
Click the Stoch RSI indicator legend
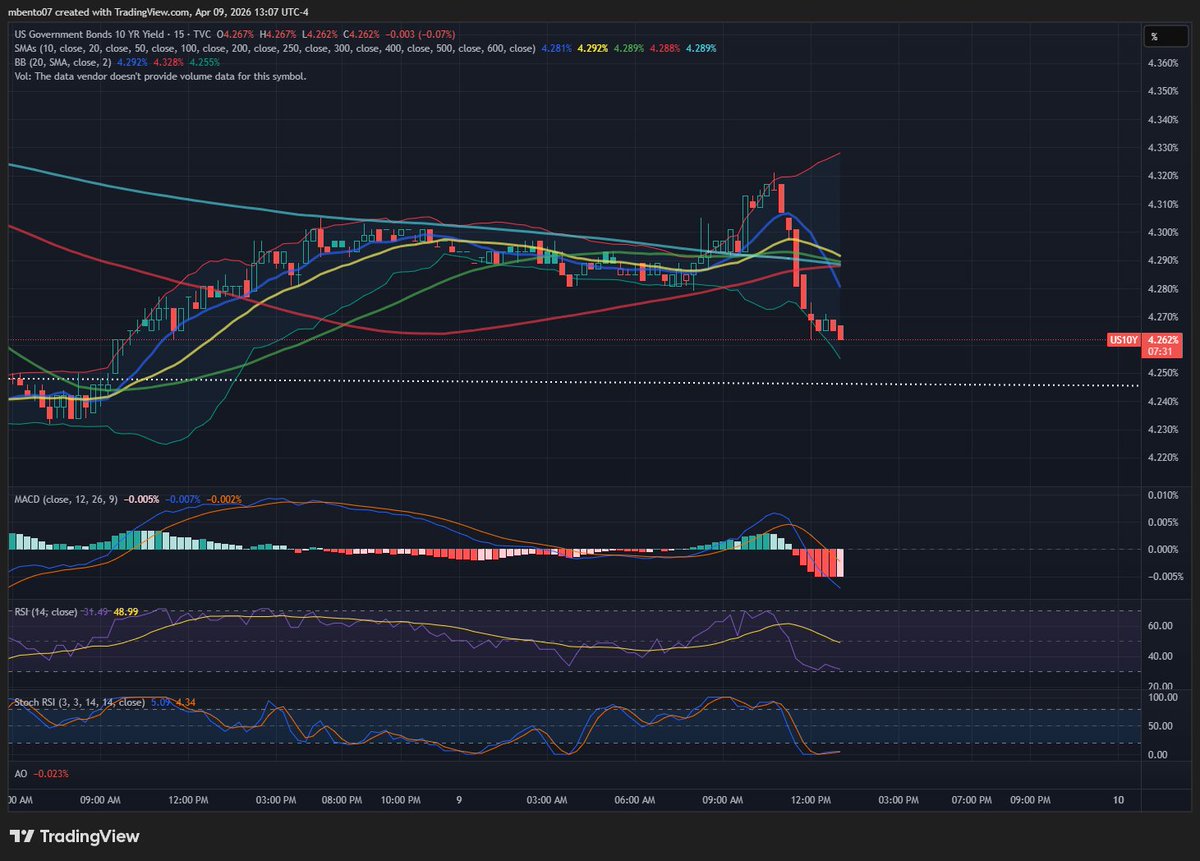[78, 703]
